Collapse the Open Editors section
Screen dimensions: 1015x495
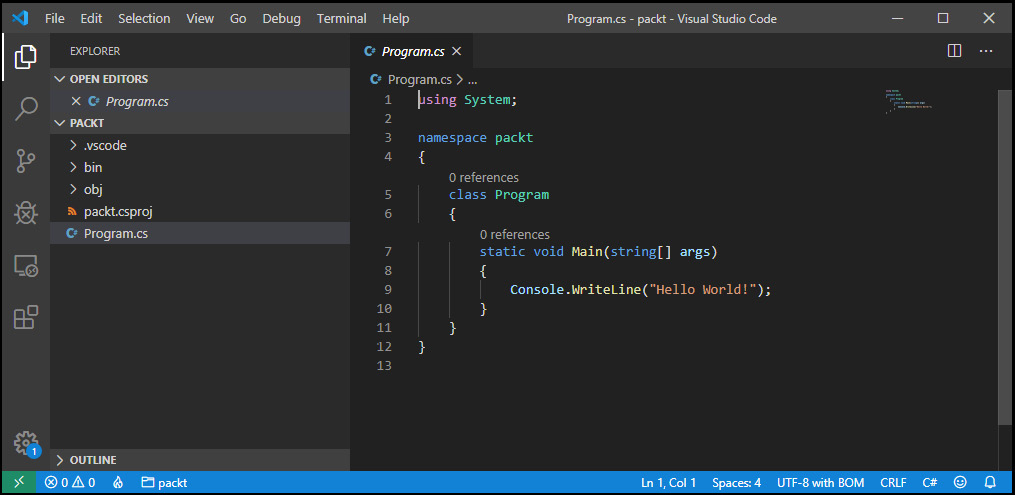click(x=60, y=79)
